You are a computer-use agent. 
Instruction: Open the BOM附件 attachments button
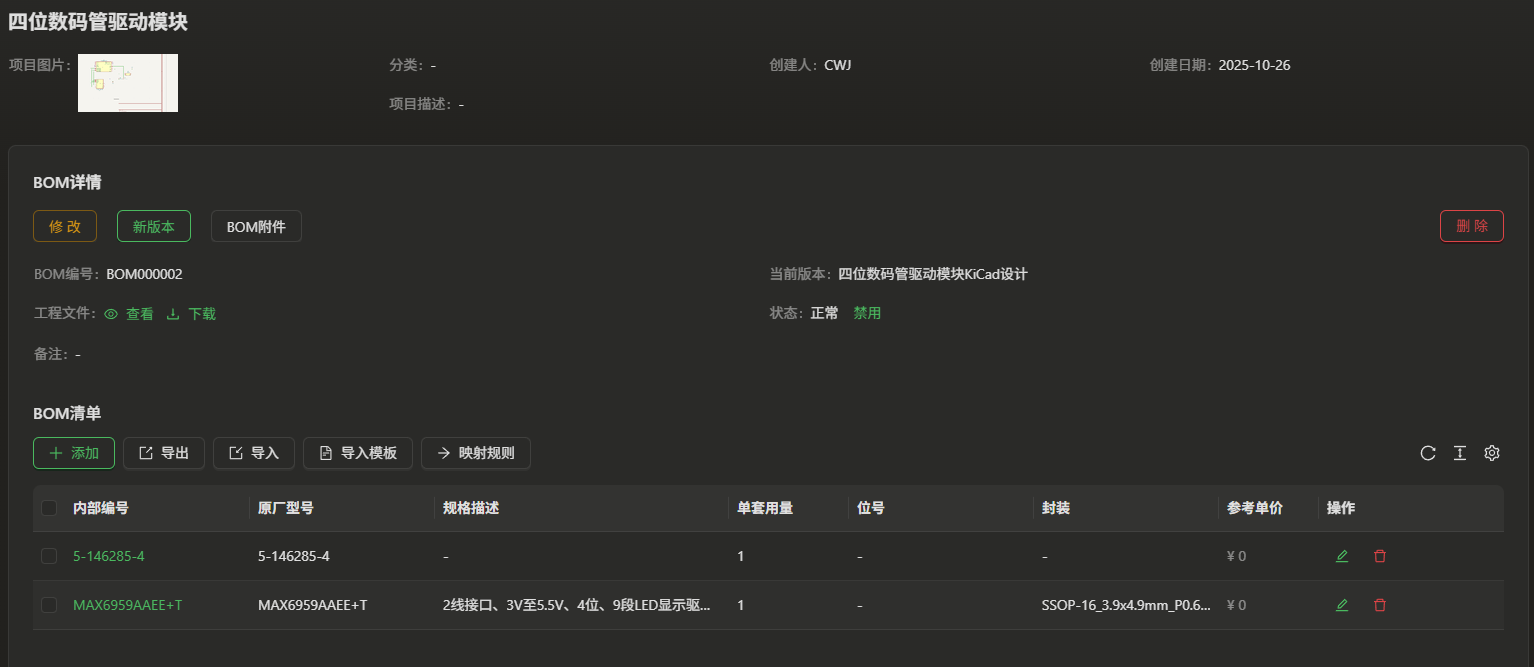[x=256, y=226]
